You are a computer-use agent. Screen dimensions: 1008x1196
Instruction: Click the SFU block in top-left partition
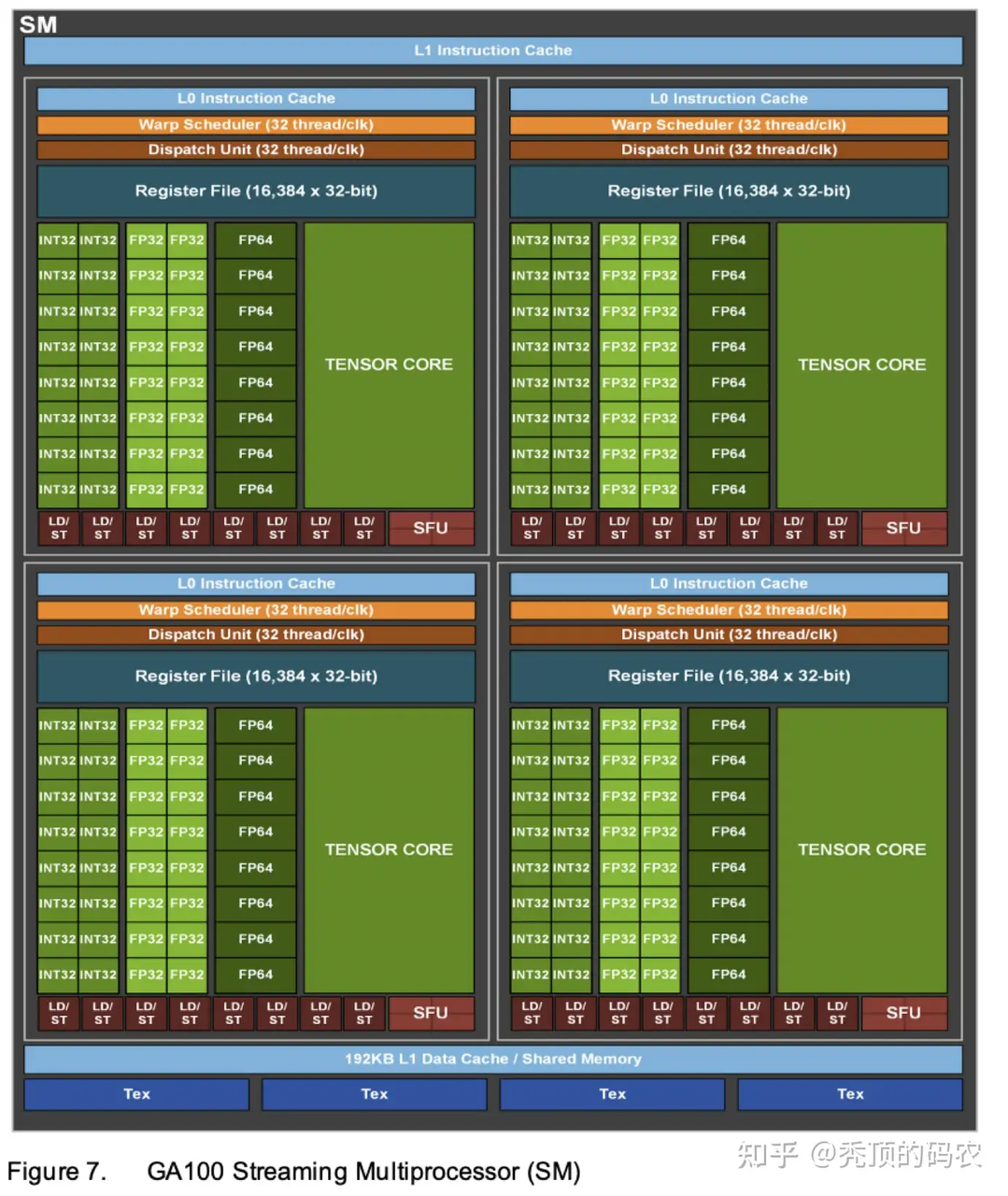coord(431,528)
